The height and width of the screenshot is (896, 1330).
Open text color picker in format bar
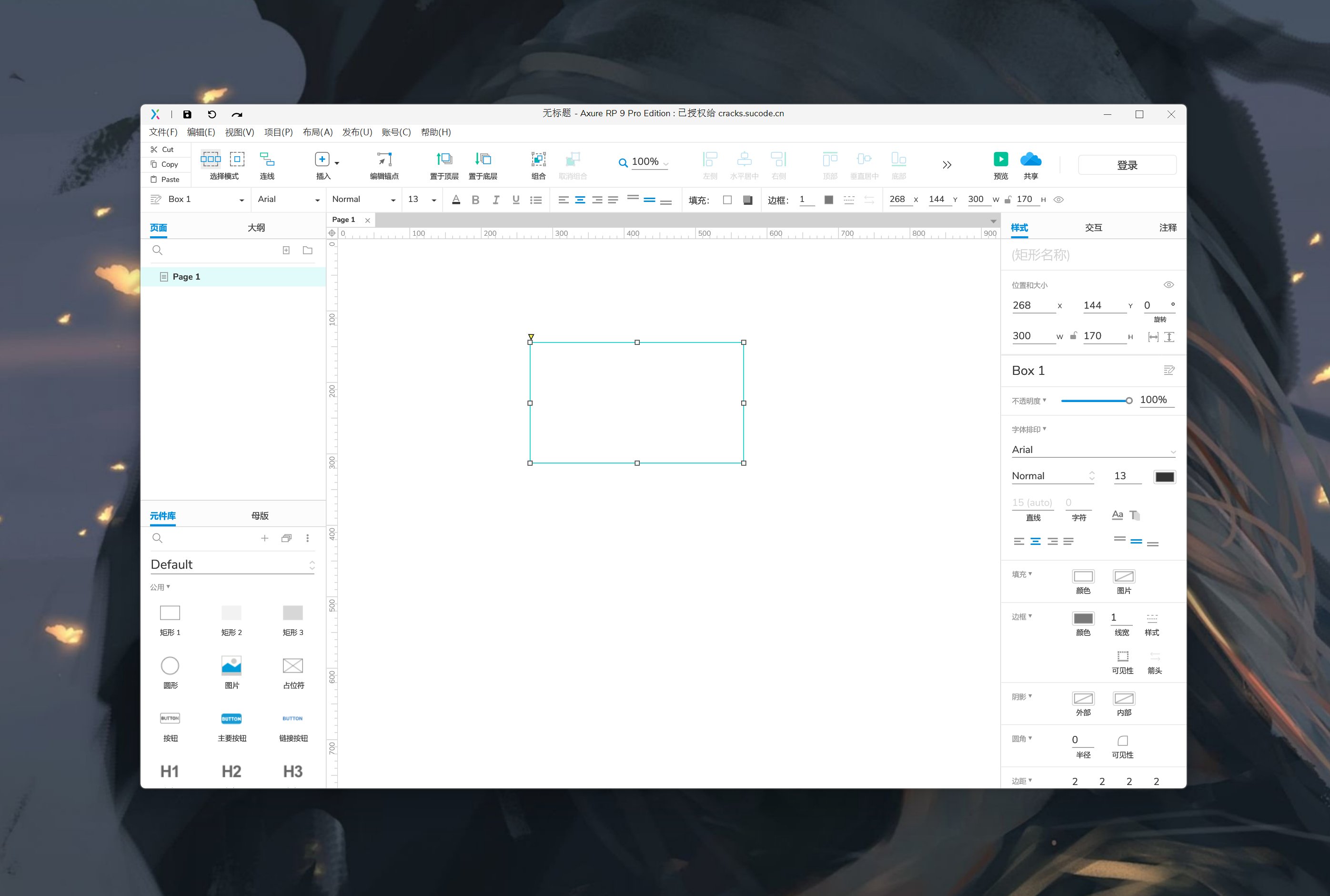coord(456,200)
